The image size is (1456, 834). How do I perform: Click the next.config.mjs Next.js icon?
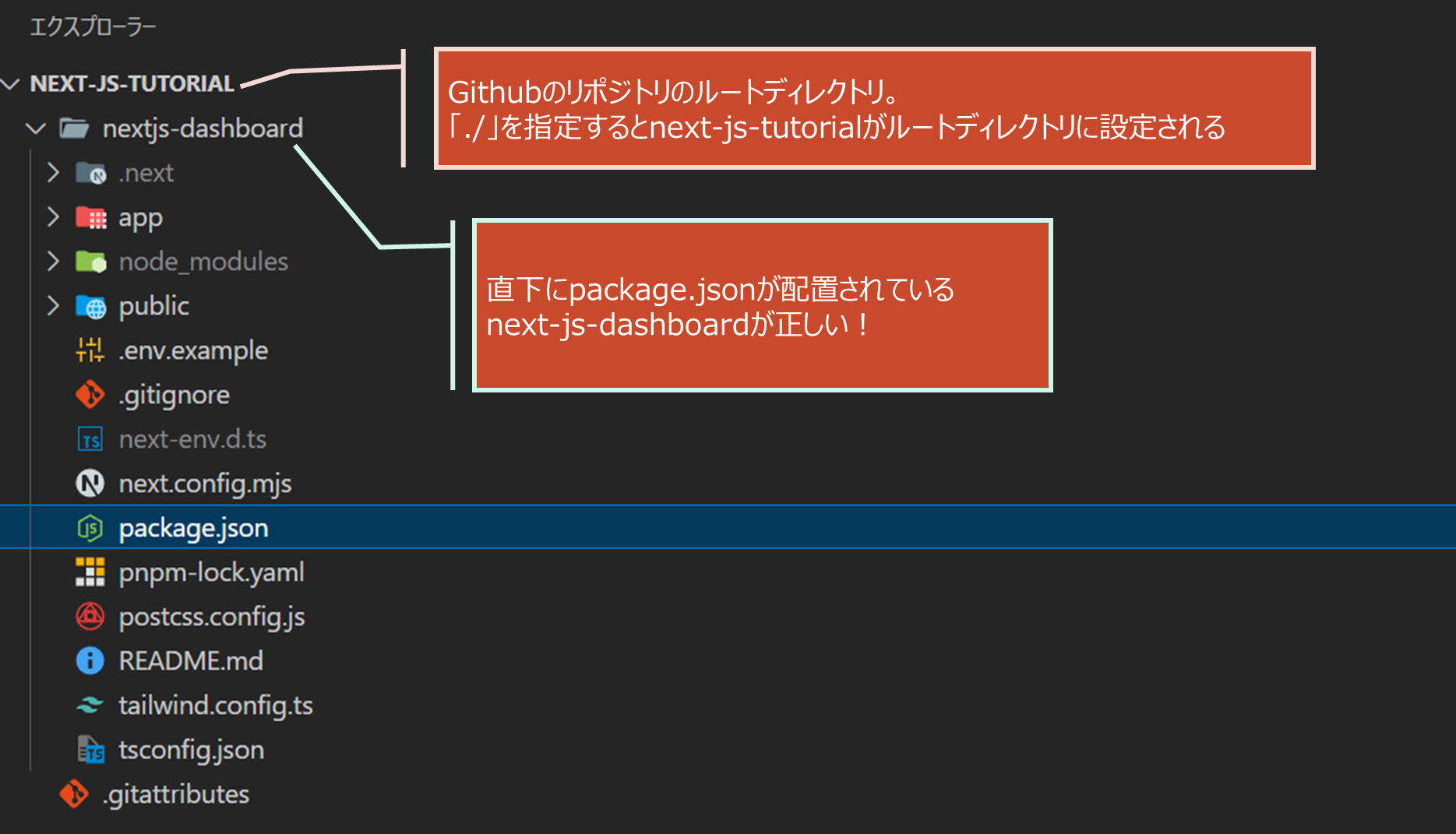point(90,484)
